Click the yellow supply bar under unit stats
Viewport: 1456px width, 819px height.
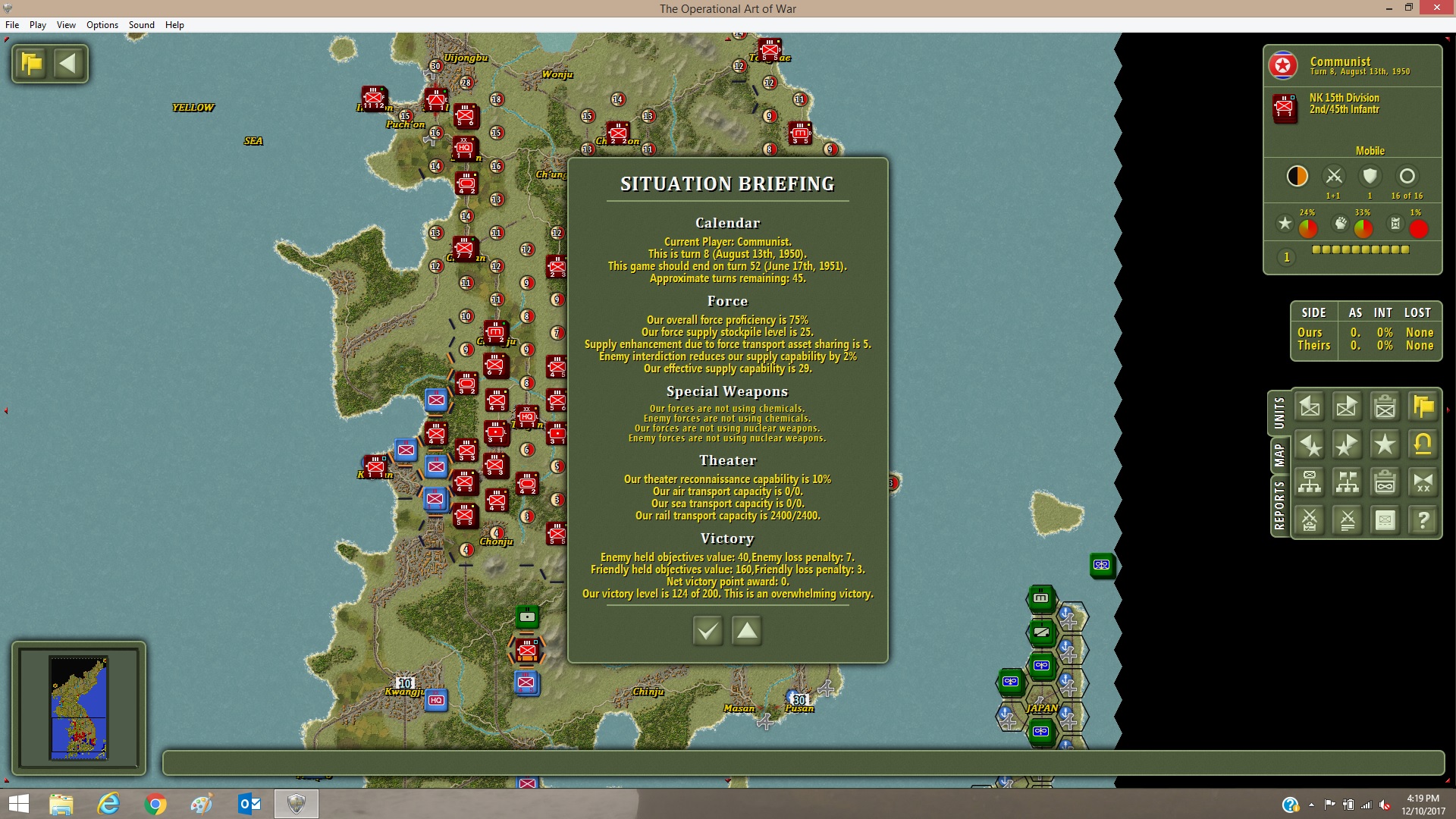pyautogui.click(x=1360, y=249)
